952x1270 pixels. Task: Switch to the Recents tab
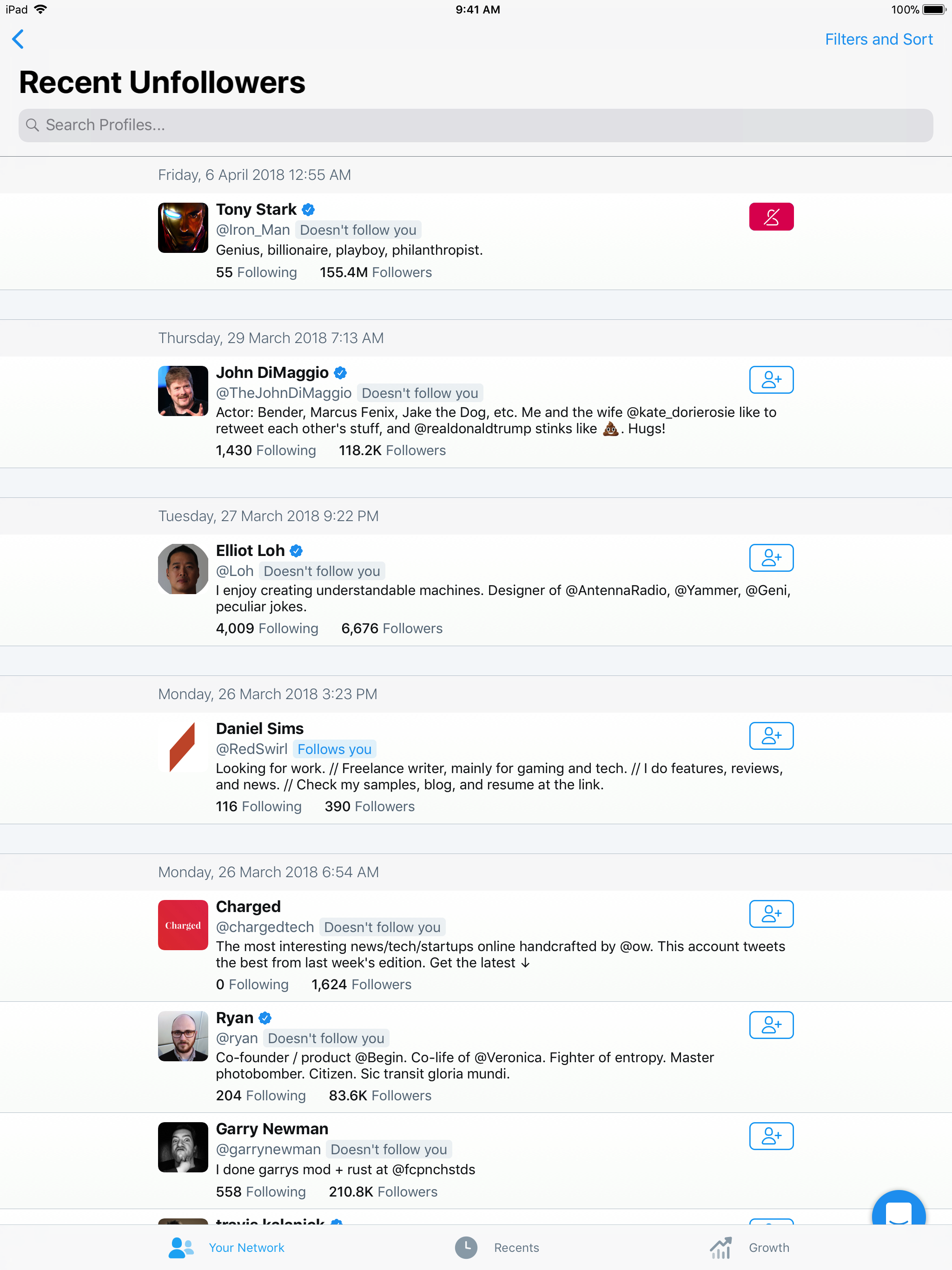(497, 1247)
